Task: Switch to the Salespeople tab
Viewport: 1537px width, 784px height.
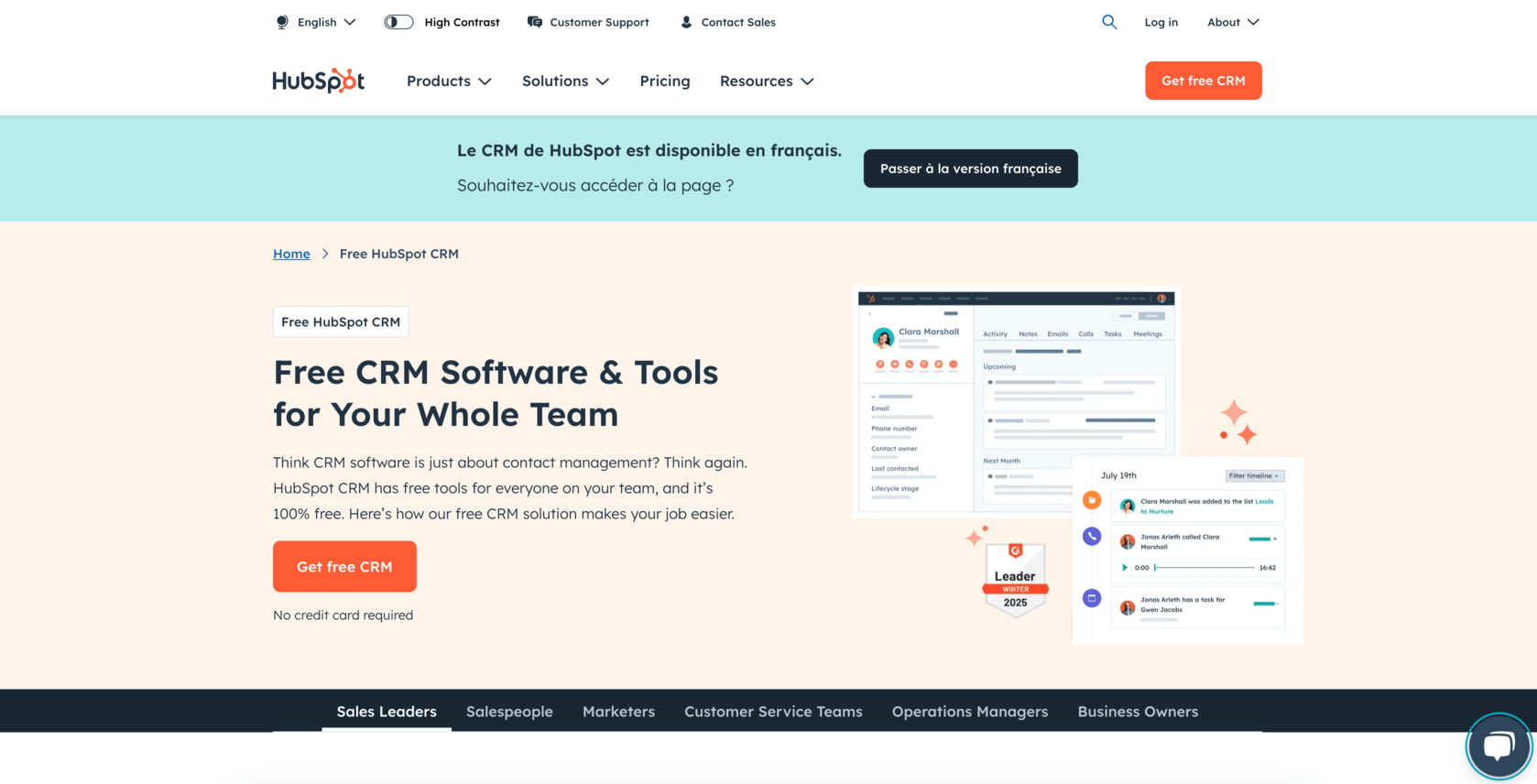Action: click(509, 712)
